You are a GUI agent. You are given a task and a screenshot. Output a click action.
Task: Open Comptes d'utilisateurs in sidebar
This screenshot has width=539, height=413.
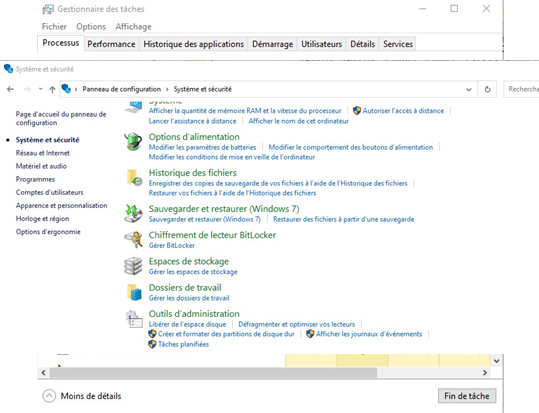pyautogui.click(x=50, y=192)
